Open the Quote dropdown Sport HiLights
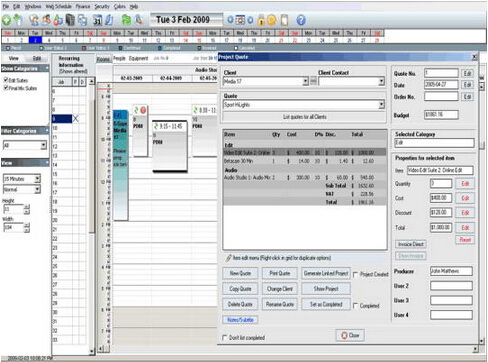This screenshot has width=488, height=362. click(x=381, y=105)
